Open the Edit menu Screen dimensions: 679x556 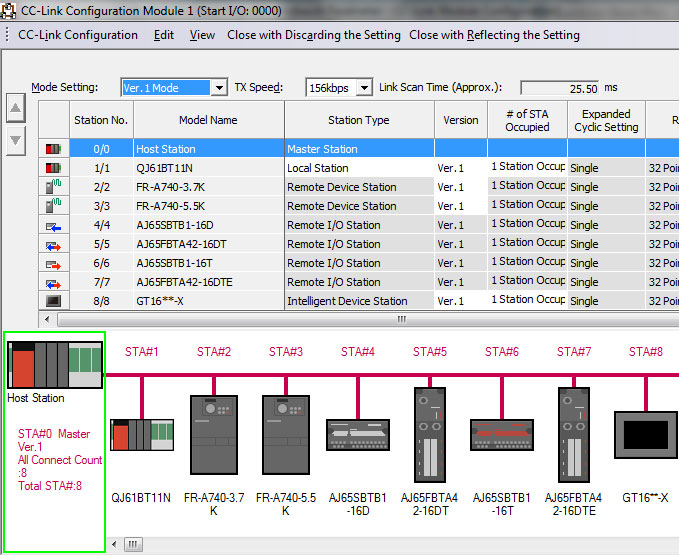coord(164,35)
